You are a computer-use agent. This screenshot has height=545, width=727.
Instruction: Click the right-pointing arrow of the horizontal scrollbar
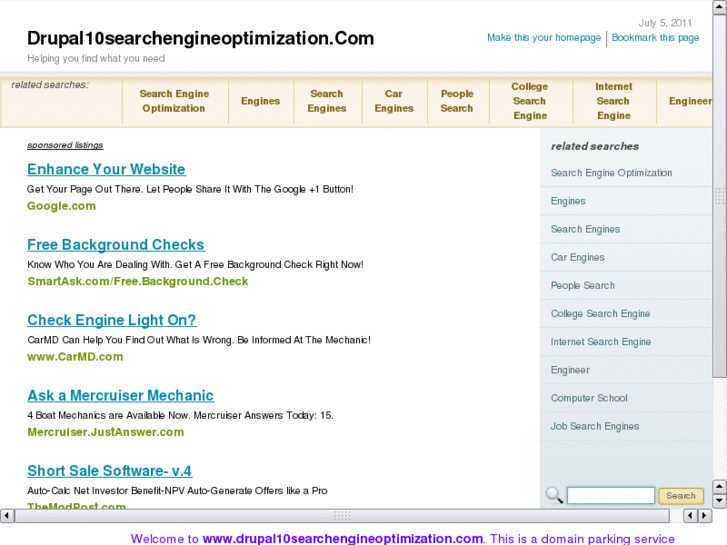(x=705, y=515)
